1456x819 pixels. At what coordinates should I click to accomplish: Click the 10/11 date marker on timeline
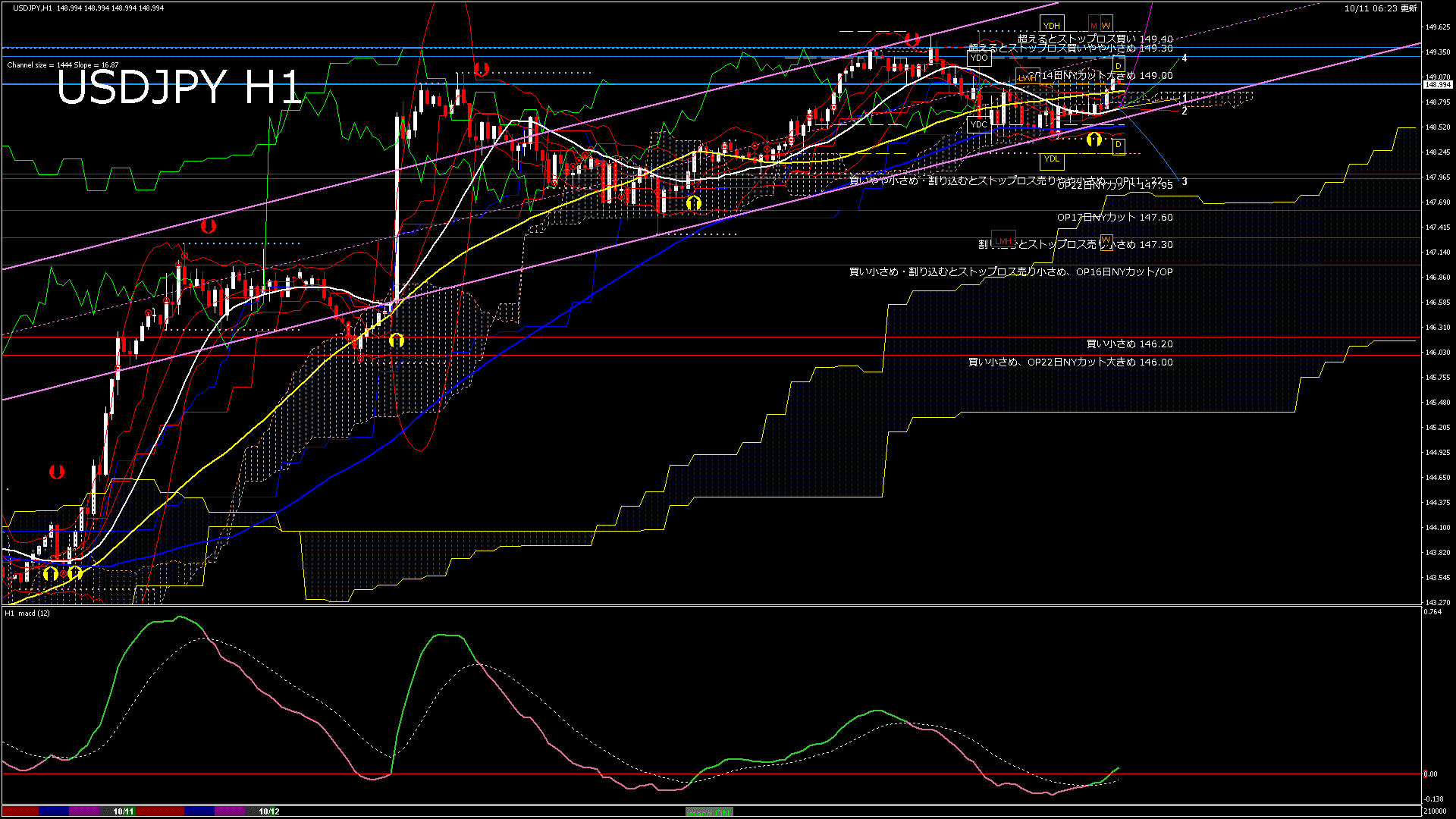pyautogui.click(x=124, y=811)
